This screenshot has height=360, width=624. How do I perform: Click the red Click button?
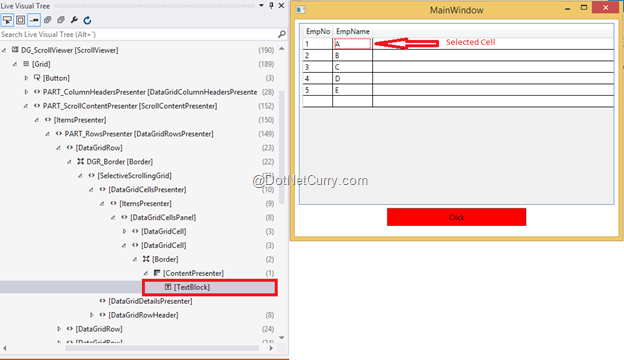(x=456, y=217)
